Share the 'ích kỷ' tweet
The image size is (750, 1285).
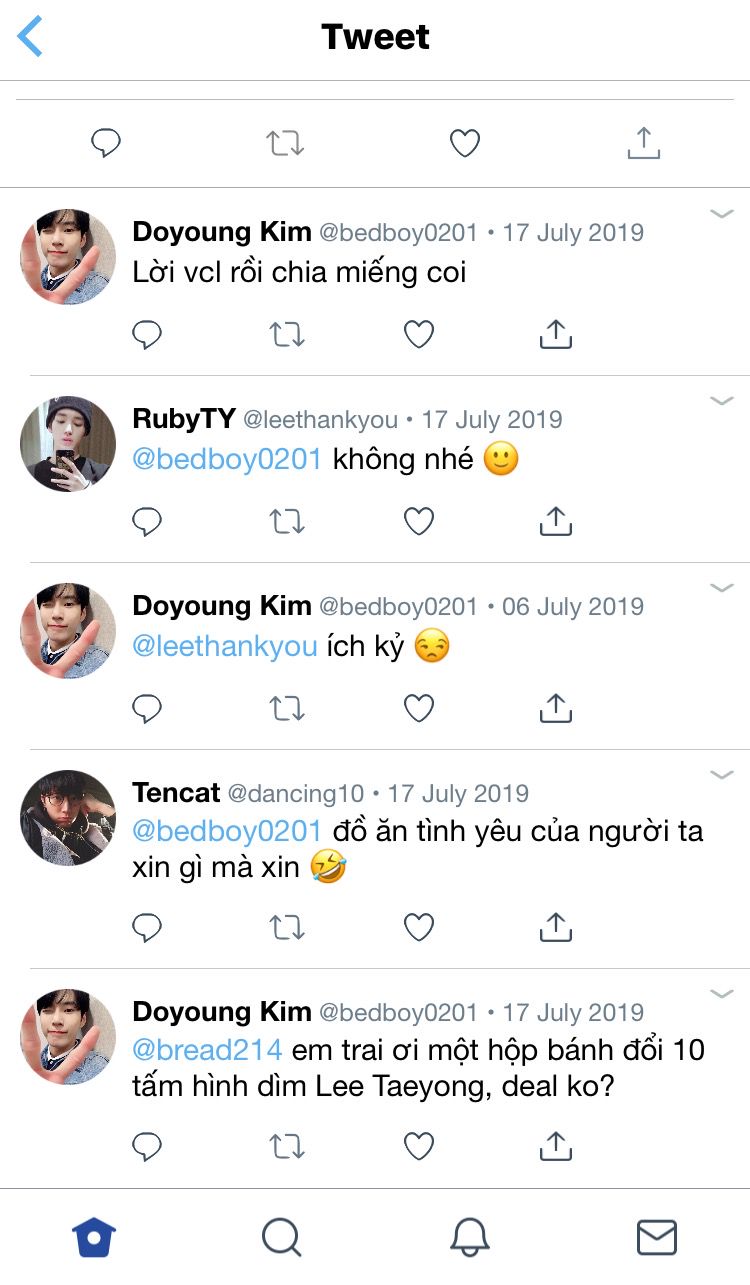pos(555,708)
